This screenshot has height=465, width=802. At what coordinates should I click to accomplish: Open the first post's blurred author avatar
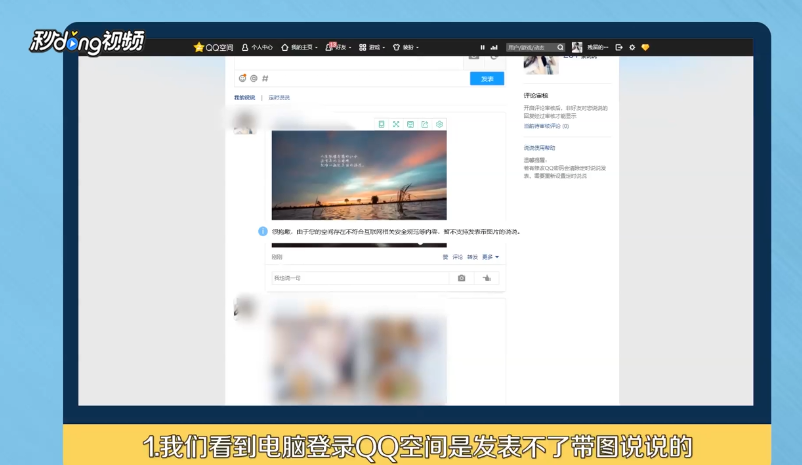tap(243, 123)
